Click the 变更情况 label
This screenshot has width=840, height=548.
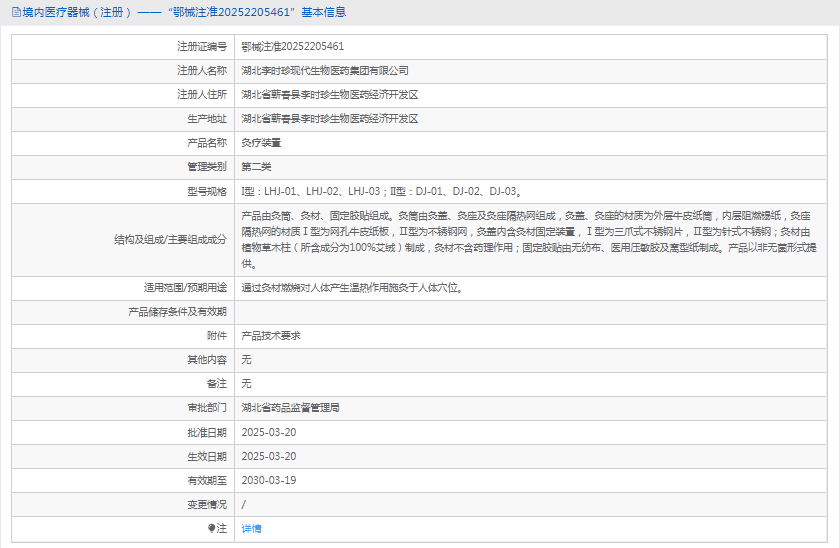click(x=207, y=505)
